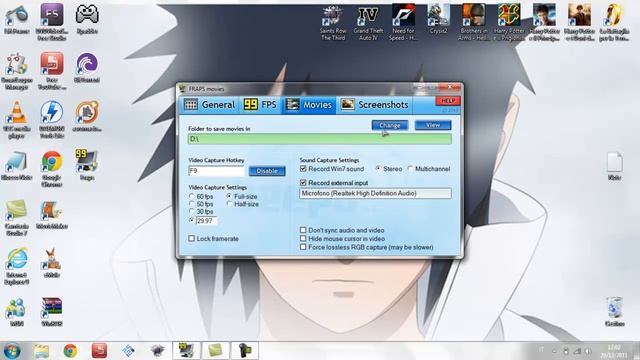Toggle the Record external input checkbox
This screenshot has width=640, height=360.
pos(303,182)
